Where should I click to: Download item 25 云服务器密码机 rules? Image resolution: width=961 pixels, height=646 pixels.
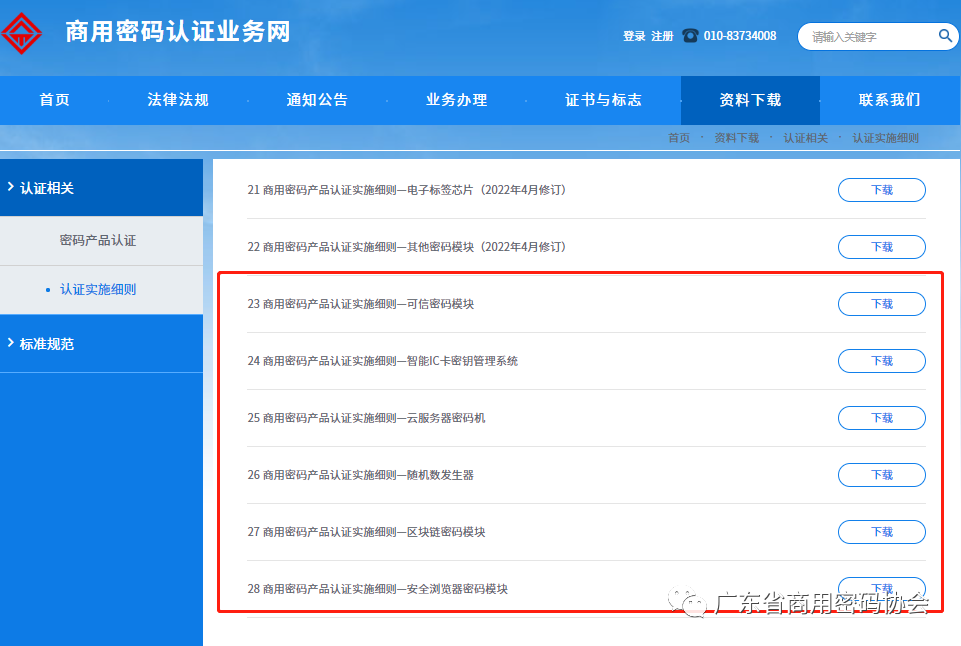(x=881, y=418)
